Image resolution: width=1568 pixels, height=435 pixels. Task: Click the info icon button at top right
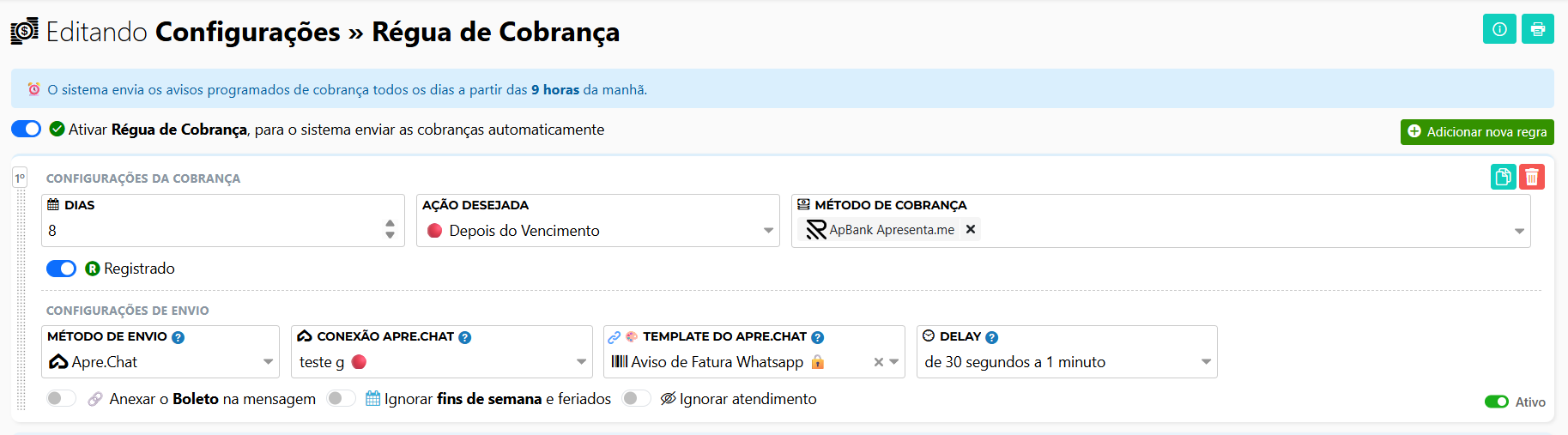tap(1499, 29)
